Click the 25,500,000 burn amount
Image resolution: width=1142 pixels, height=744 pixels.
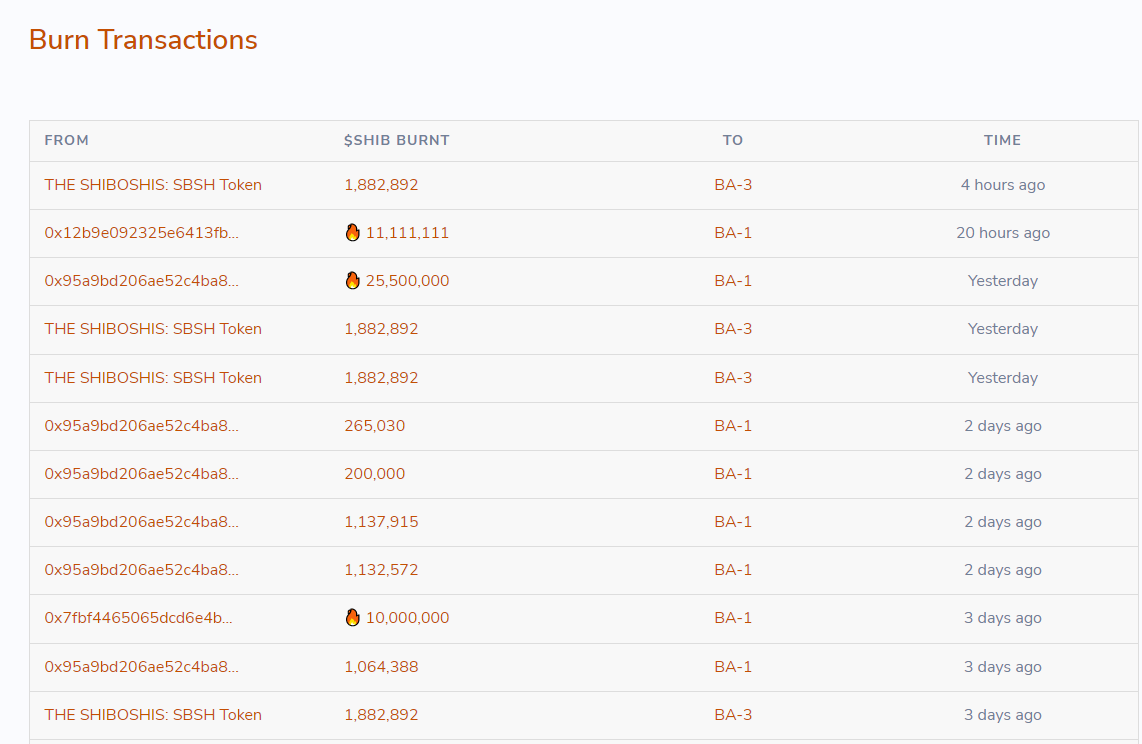(x=407, y=281)
